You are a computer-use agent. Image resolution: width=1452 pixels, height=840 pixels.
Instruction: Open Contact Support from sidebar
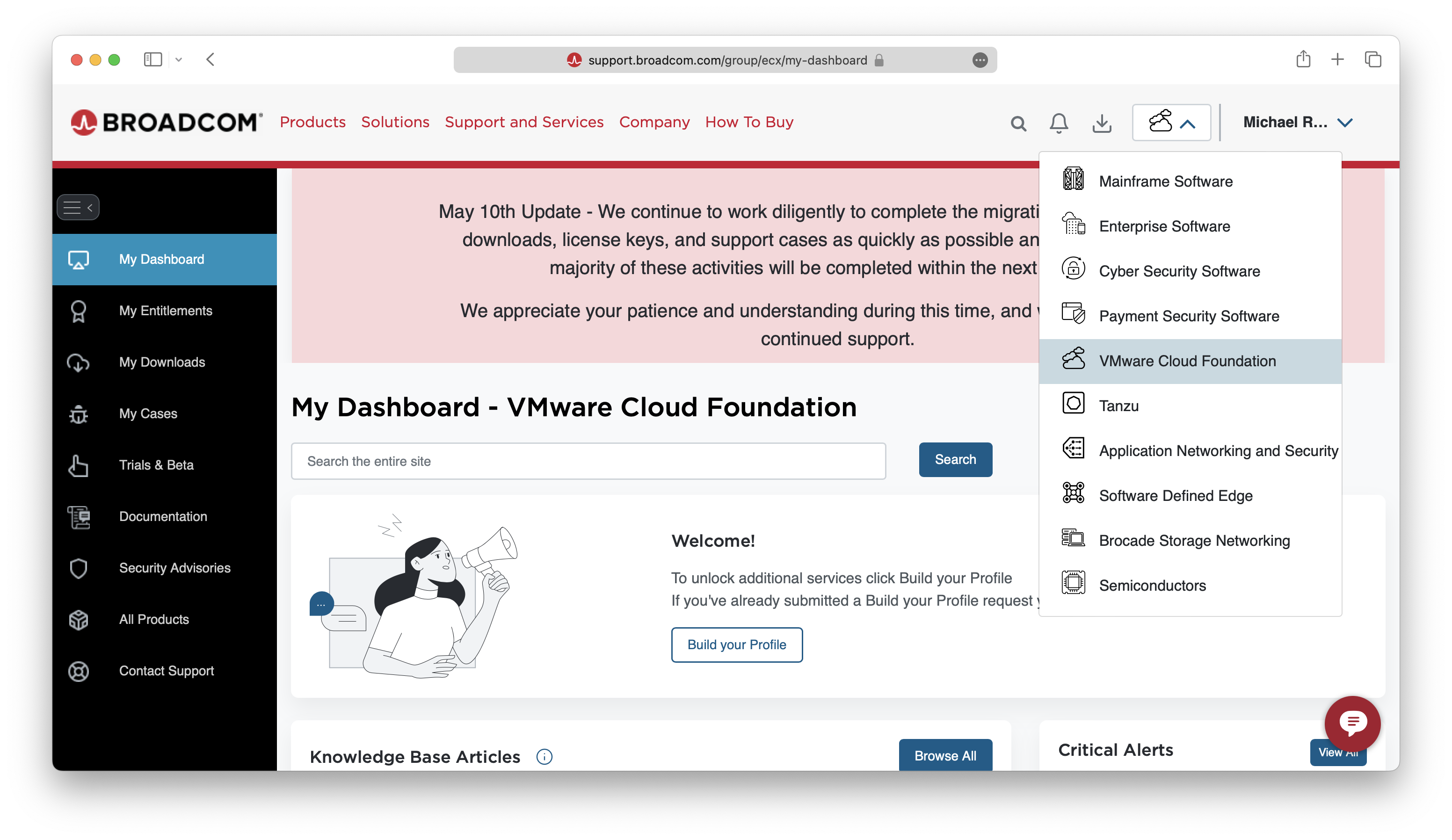pos(164,671)
